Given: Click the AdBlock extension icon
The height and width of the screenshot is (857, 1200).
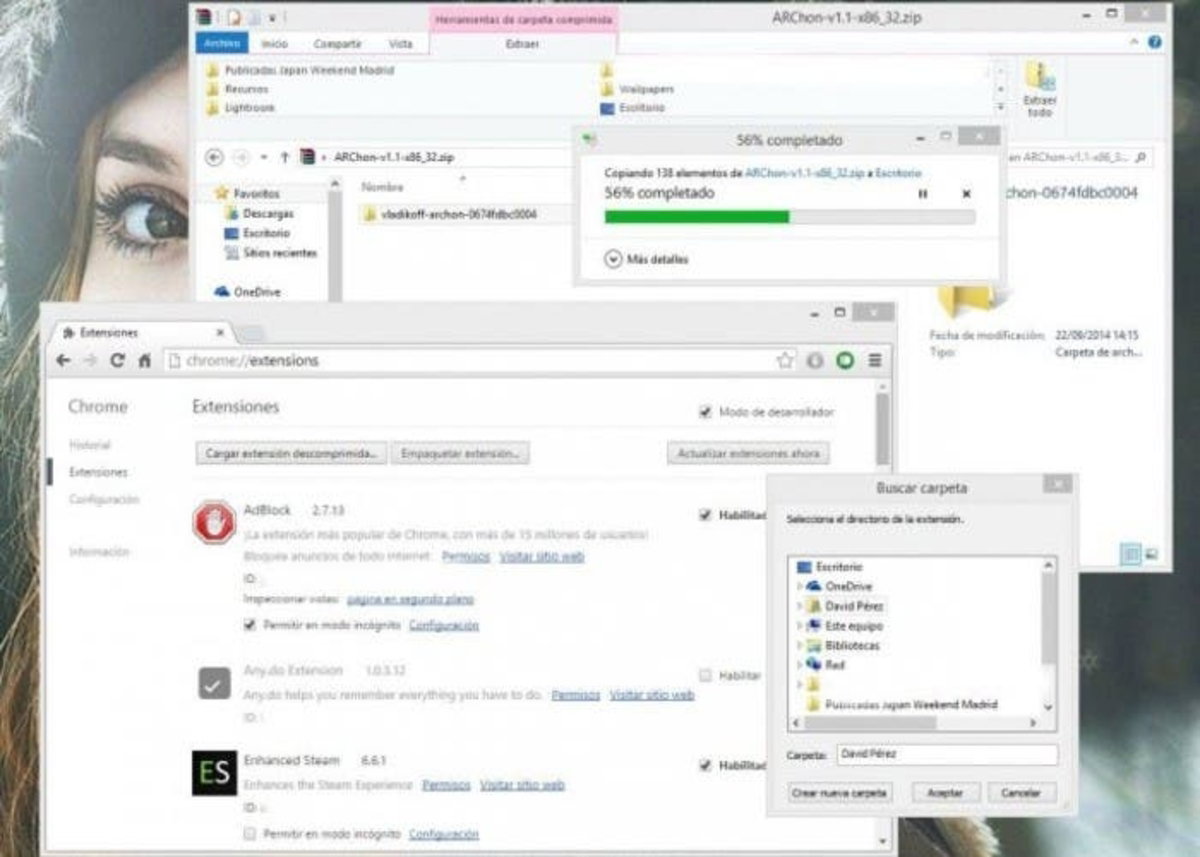Looking at the screenshot, I should click(214, 522).
